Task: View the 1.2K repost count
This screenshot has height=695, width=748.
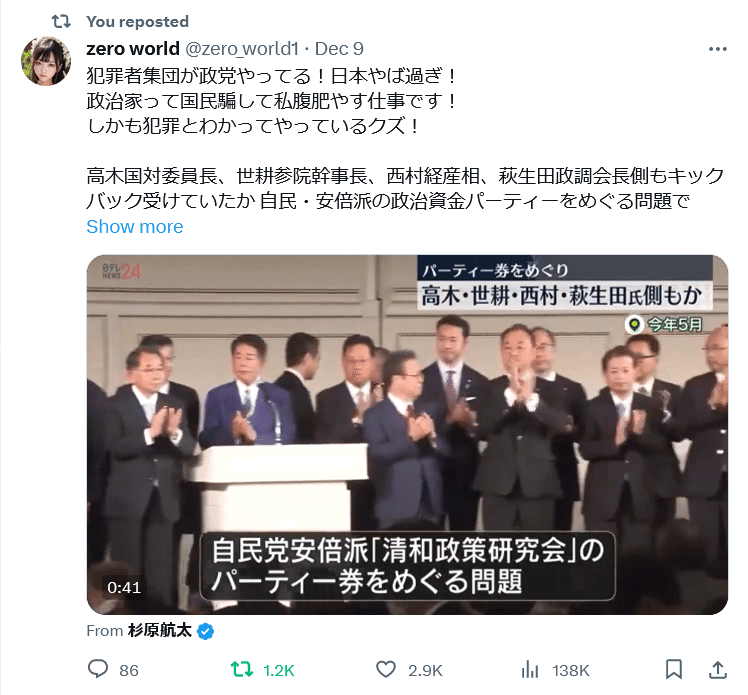Action: (279, 671)
